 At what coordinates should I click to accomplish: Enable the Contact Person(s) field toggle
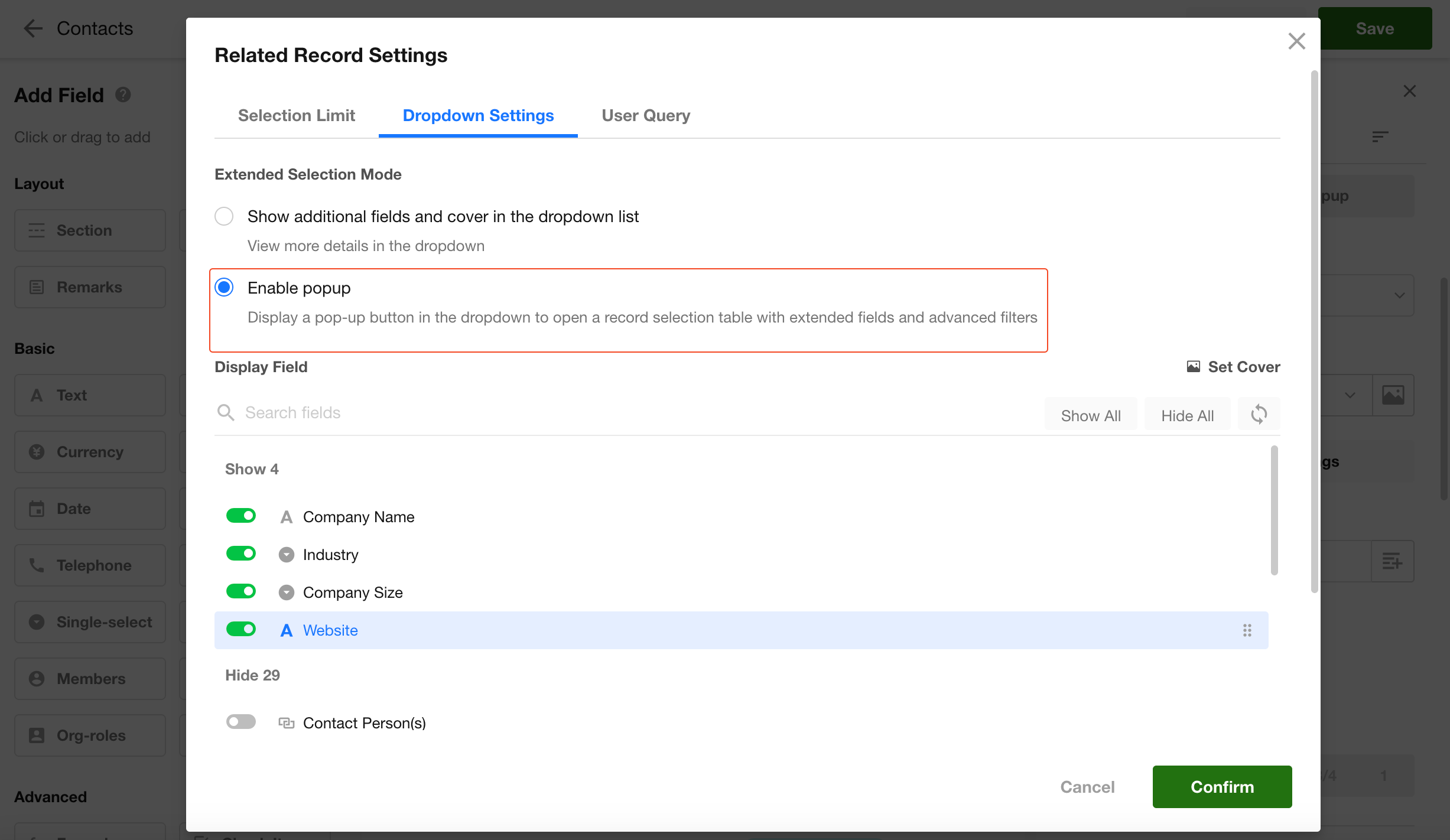coord(241,722)
